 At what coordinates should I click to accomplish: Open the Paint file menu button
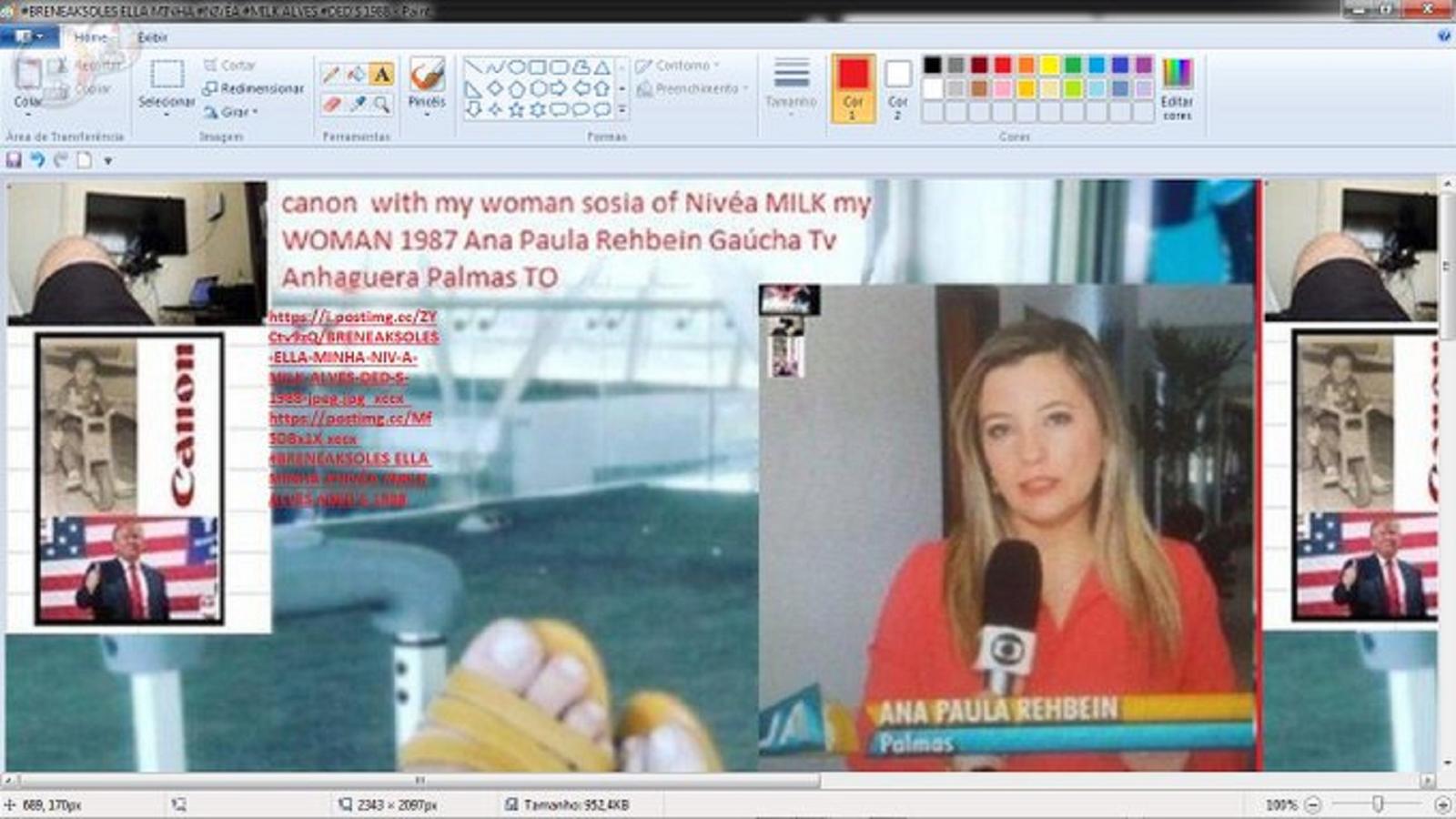click(29, 36)
